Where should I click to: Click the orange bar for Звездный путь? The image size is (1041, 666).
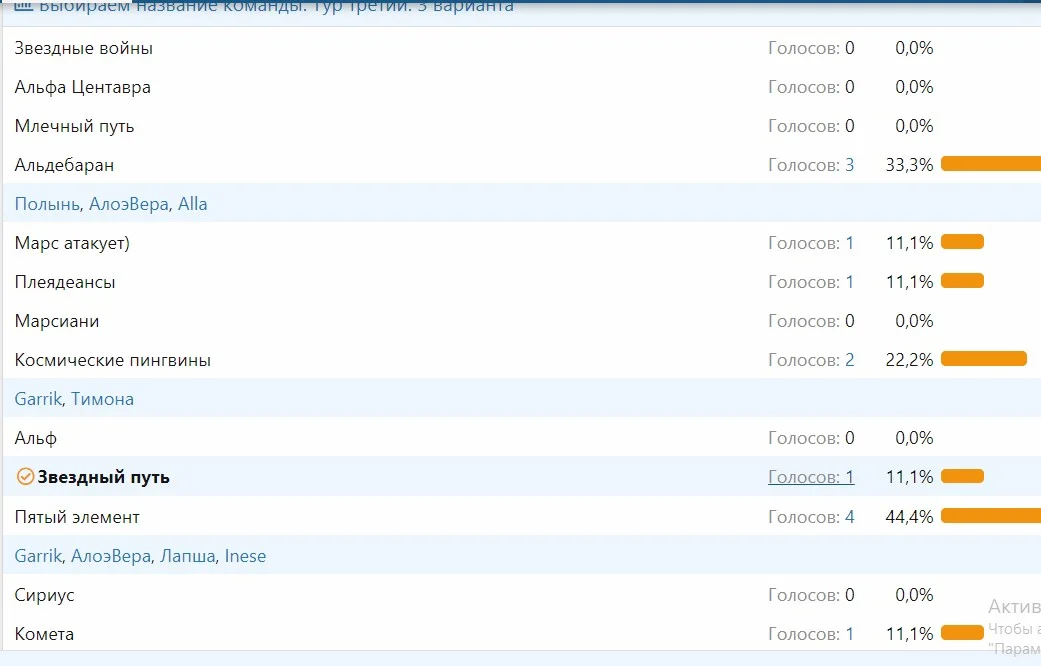click(x=962, y=476)
